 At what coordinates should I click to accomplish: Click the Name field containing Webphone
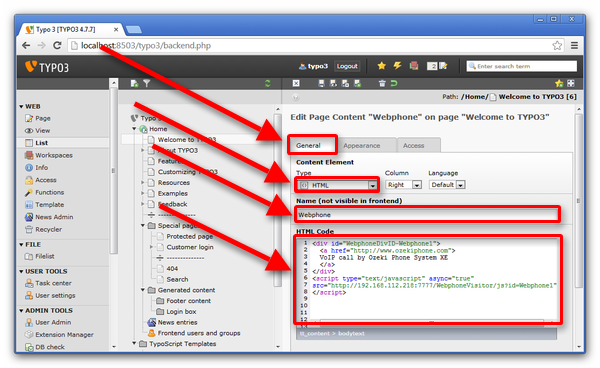(427, 215)
